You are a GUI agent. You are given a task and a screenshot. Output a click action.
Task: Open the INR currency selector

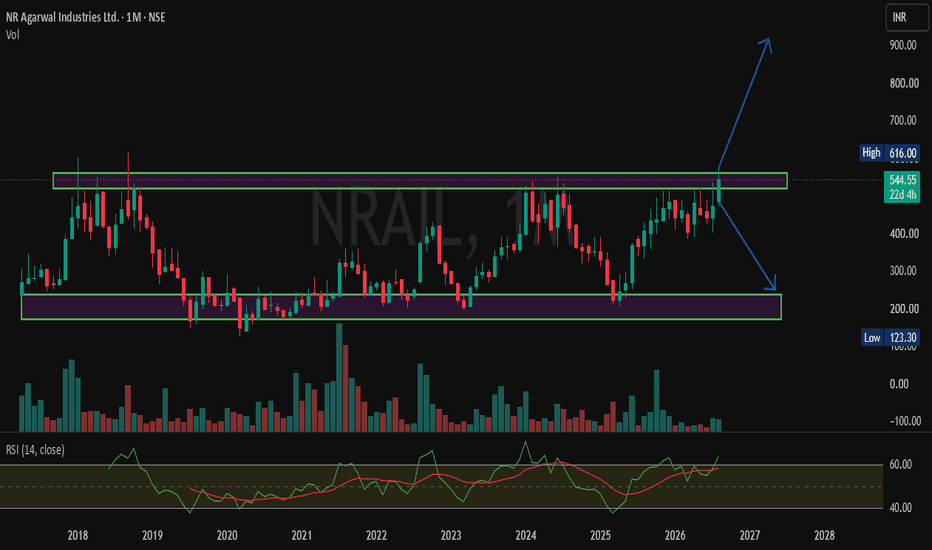tap(906, 17)
